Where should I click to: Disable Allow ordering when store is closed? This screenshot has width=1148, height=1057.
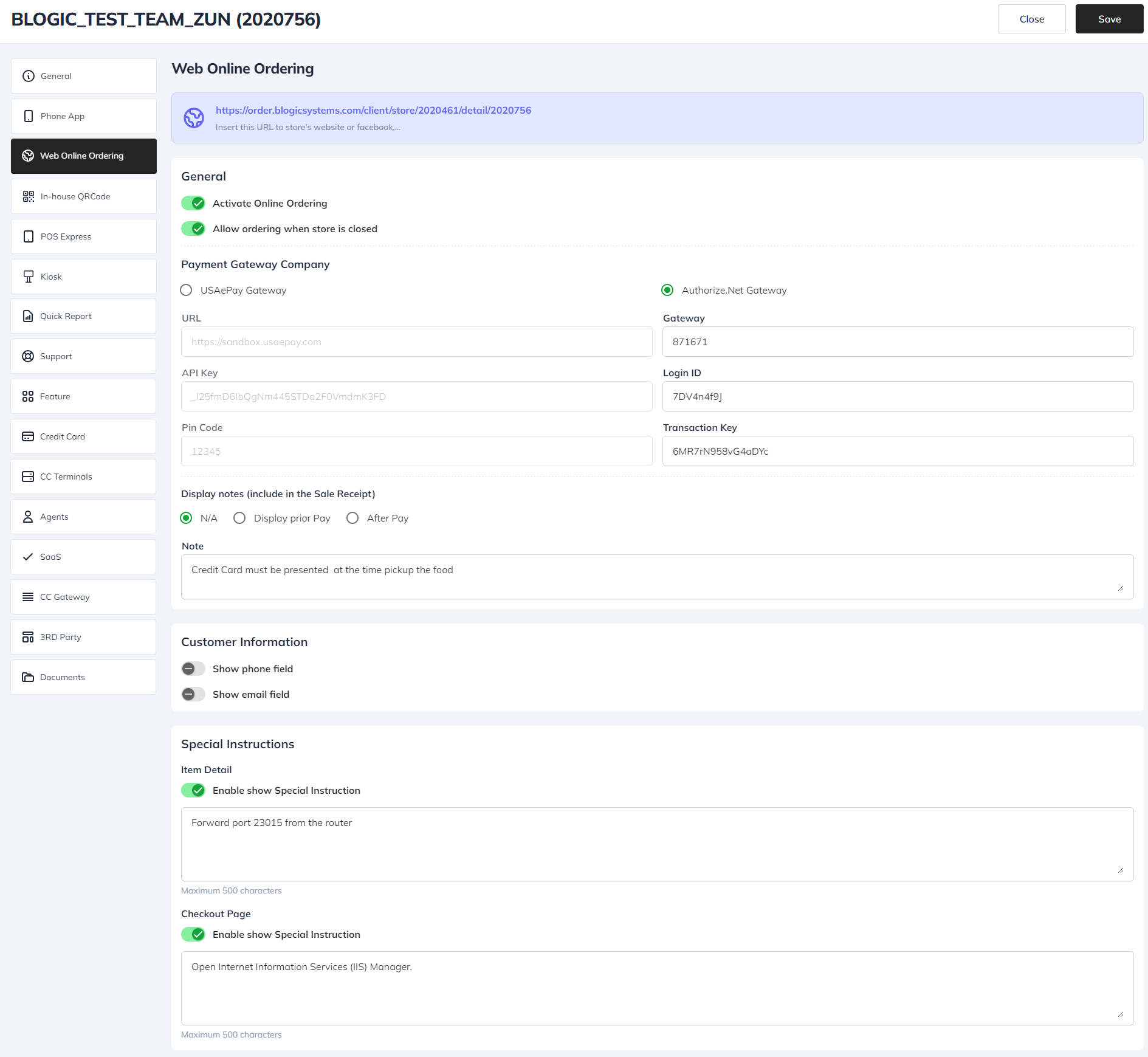(x=193, y=229)
